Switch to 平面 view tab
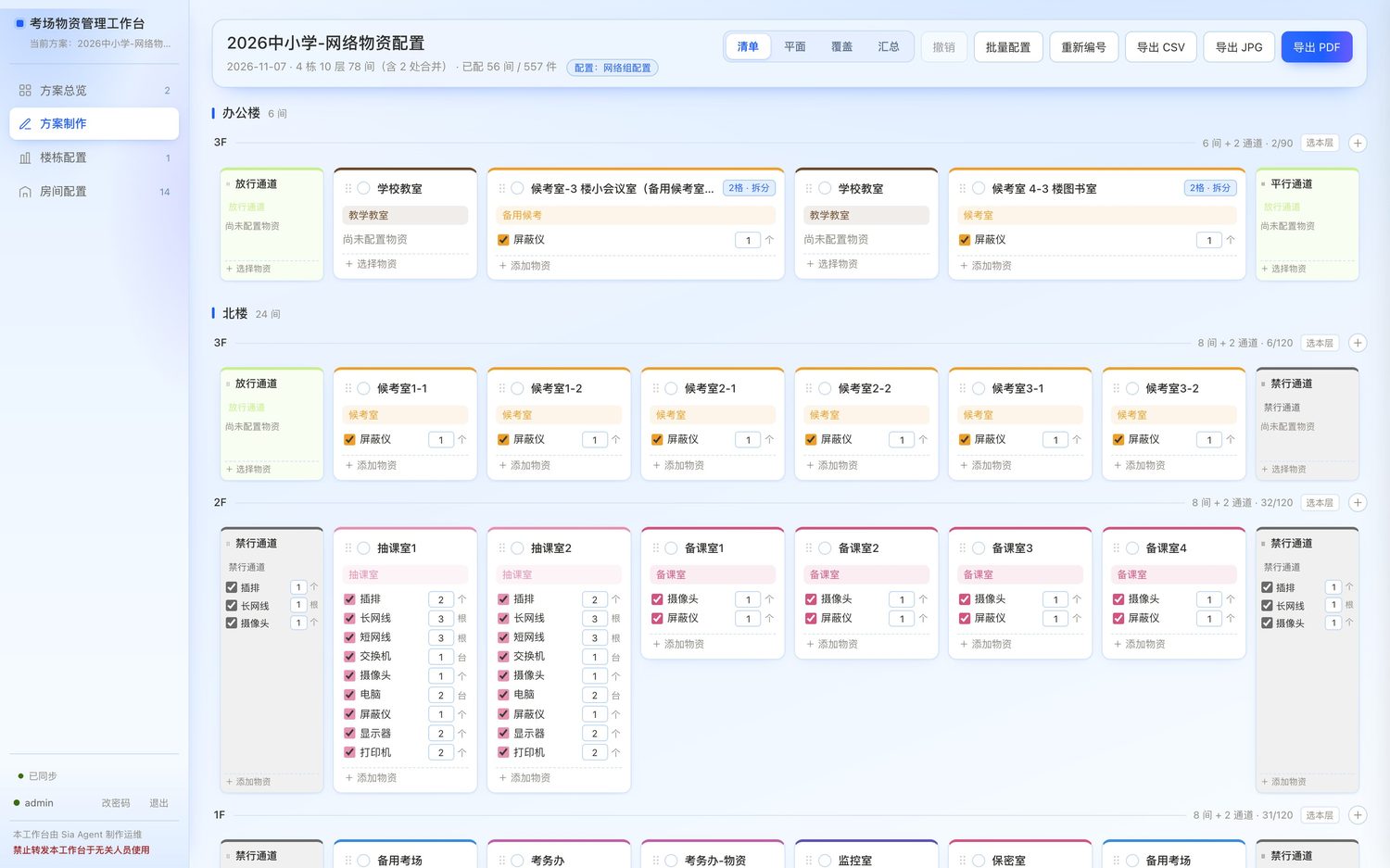The width and height of the screenshot is (1390, 868). [x=795, y=46]
